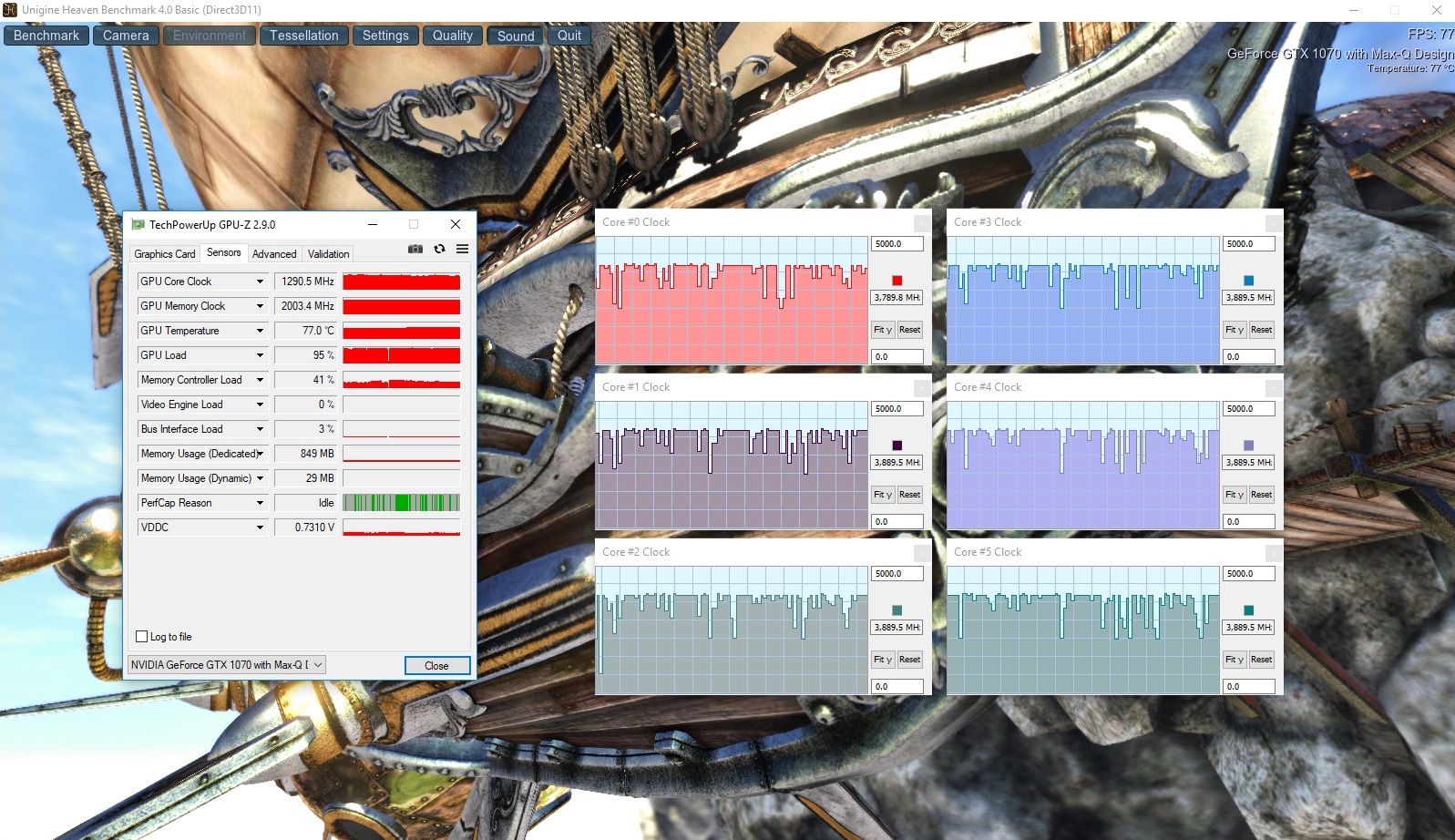Image resolution: width=1455 pixels, height=840 pixels.
Task: Click Reset on Core #5 Clock
Action: click(x=1262, y=660)
